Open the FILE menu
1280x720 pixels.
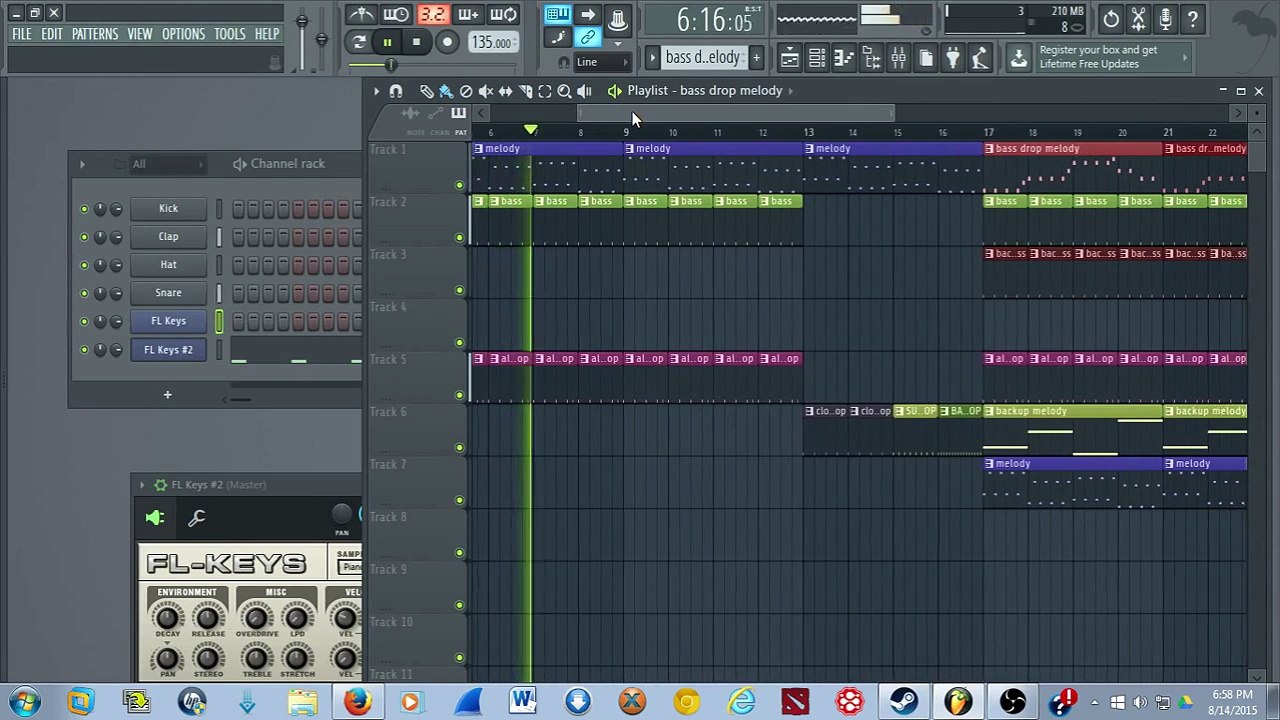[21, 34]
